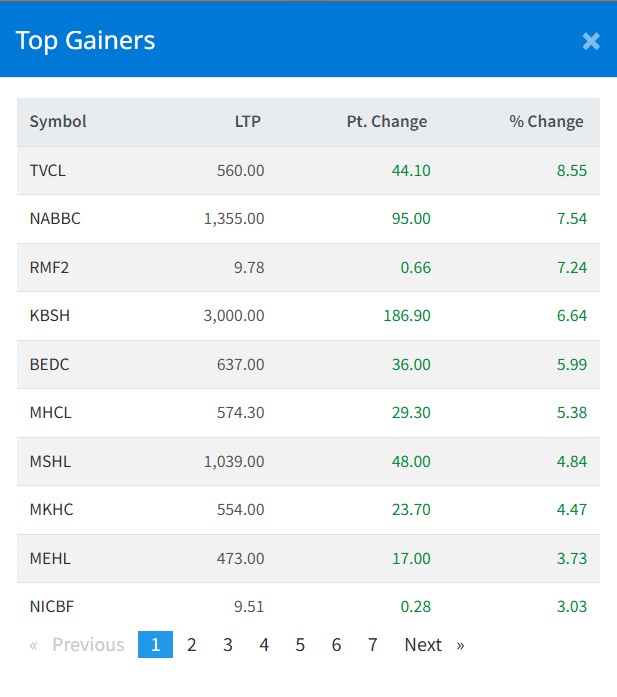The height and width of the screenshot is (697, 617).
Task: Sort by the Symbol column header
Action: (x=58, y=122)
